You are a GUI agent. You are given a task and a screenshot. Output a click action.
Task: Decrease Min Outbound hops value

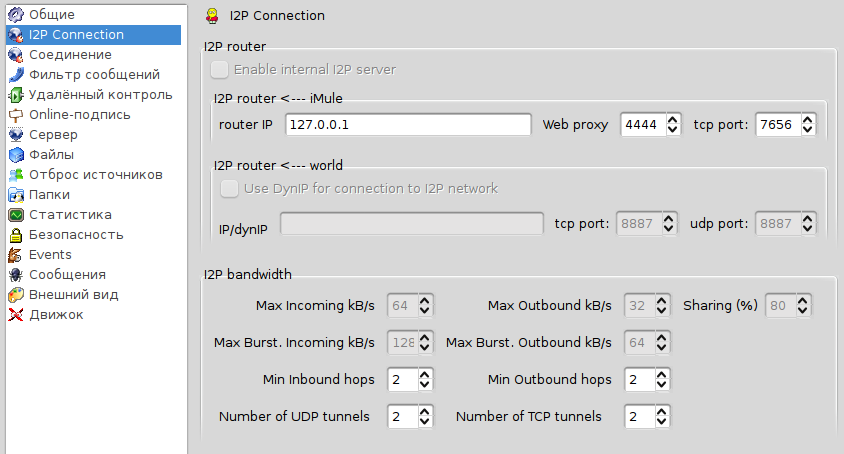pos(662,385)
